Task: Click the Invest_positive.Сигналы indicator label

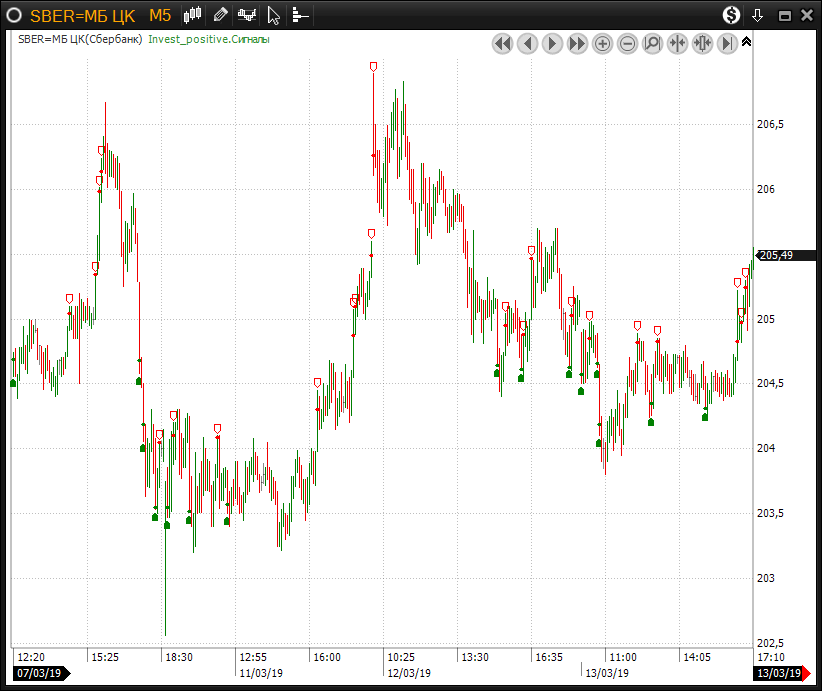Action: [208, 39]
